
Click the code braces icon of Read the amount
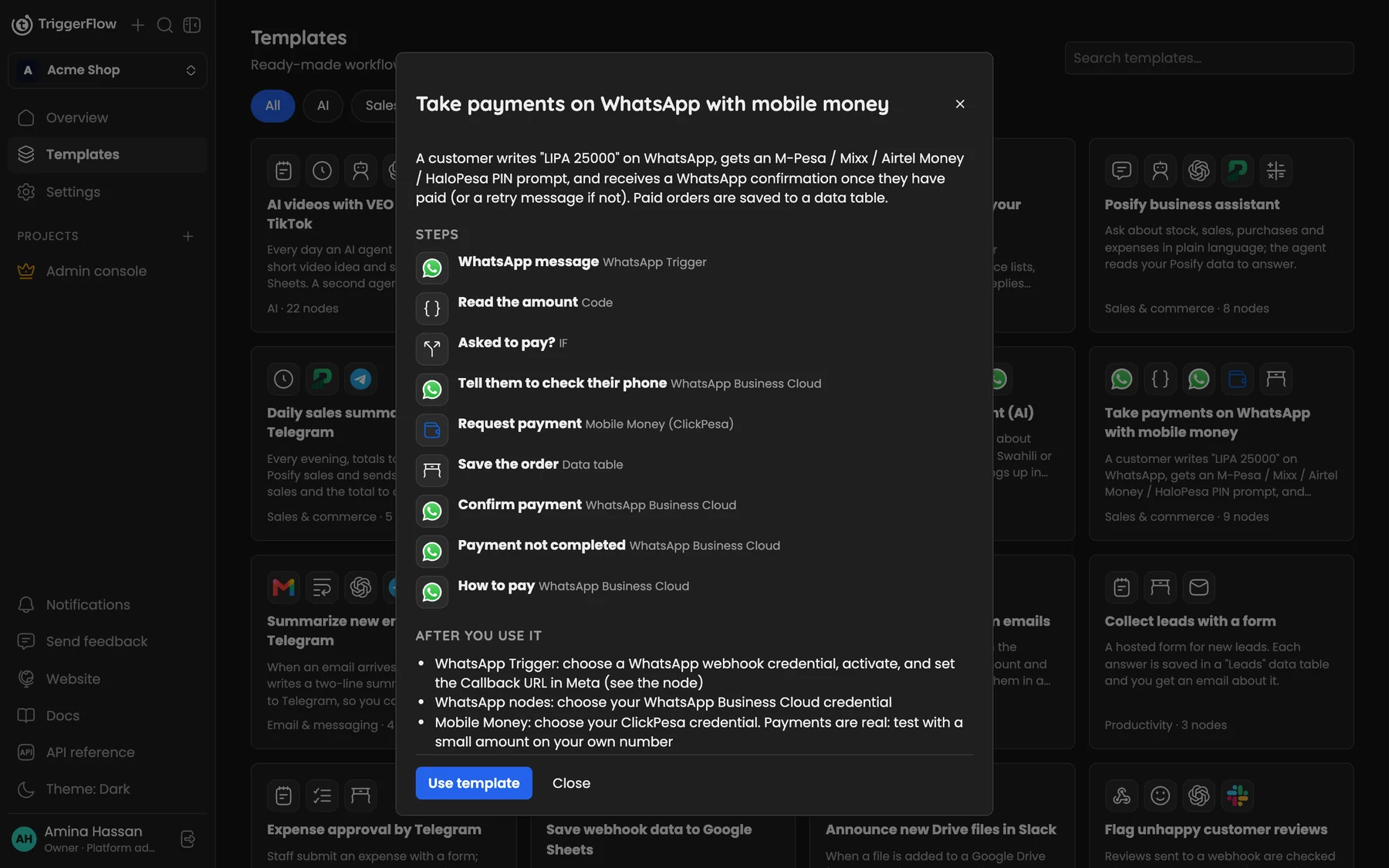pos(432,308)
